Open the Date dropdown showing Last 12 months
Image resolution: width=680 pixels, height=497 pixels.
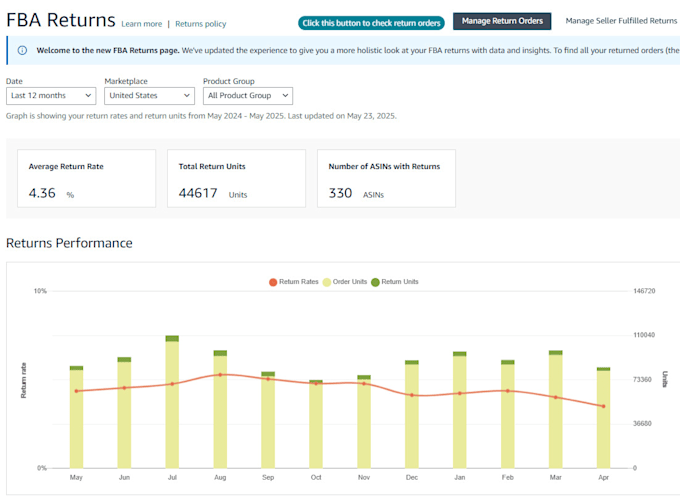click(51, 96)
